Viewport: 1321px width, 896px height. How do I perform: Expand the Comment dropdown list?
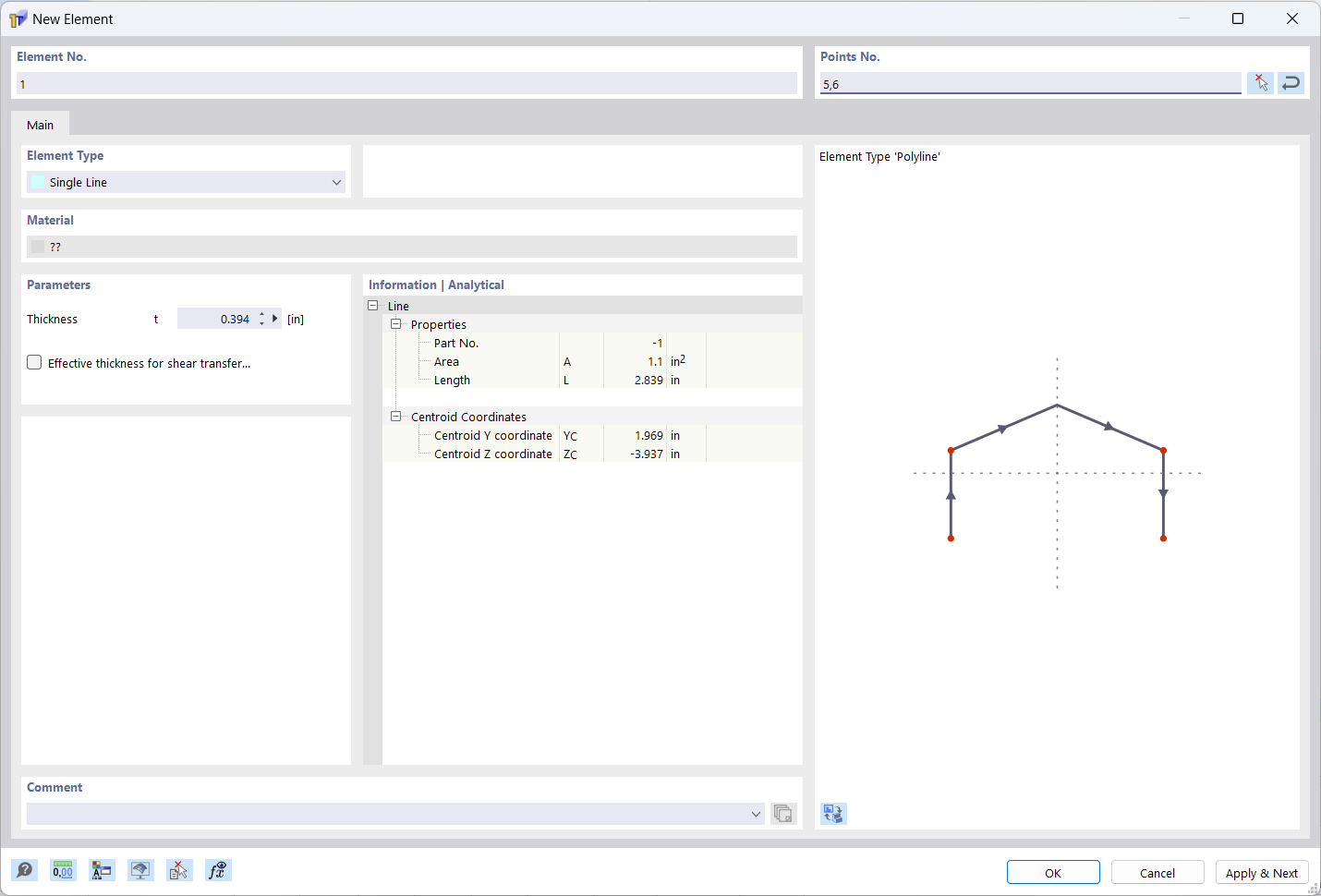tap(756, 814)
